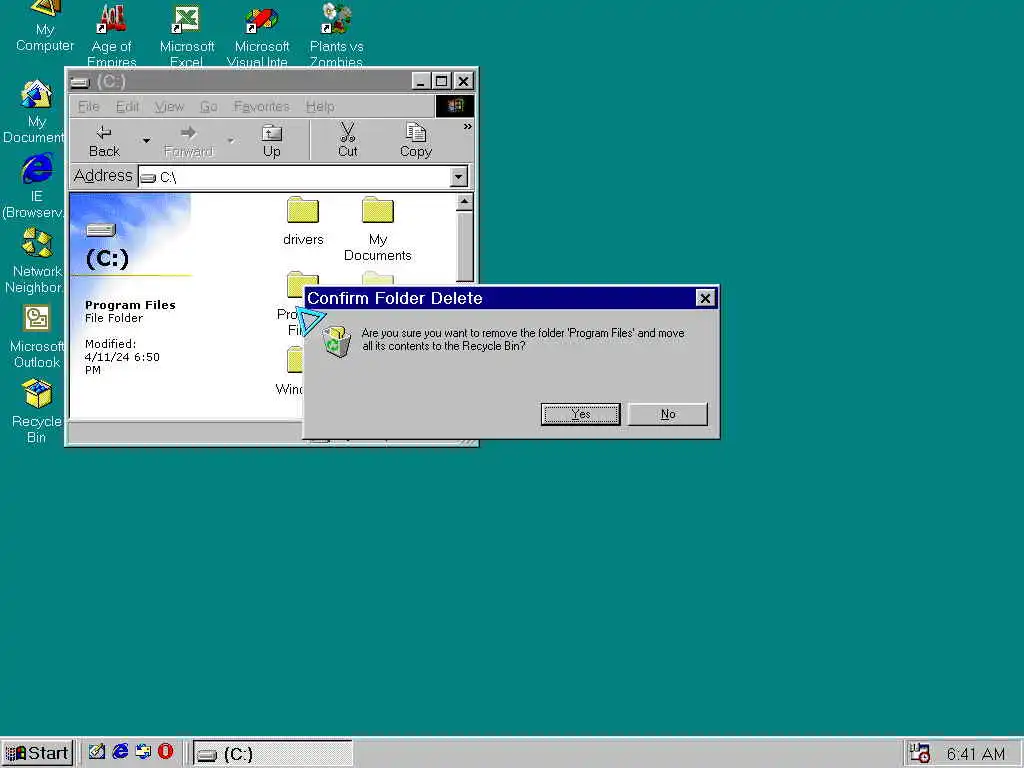Launch Opera from quick launch bar

166,752
